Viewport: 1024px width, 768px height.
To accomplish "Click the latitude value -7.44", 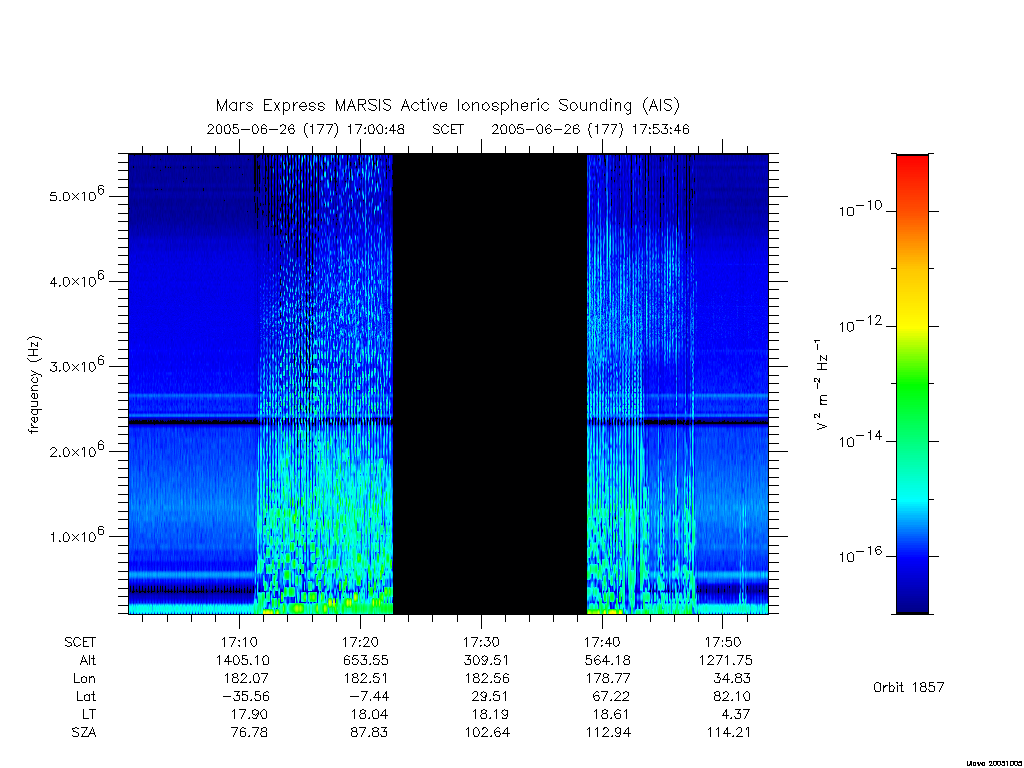I will coord(369,696).
